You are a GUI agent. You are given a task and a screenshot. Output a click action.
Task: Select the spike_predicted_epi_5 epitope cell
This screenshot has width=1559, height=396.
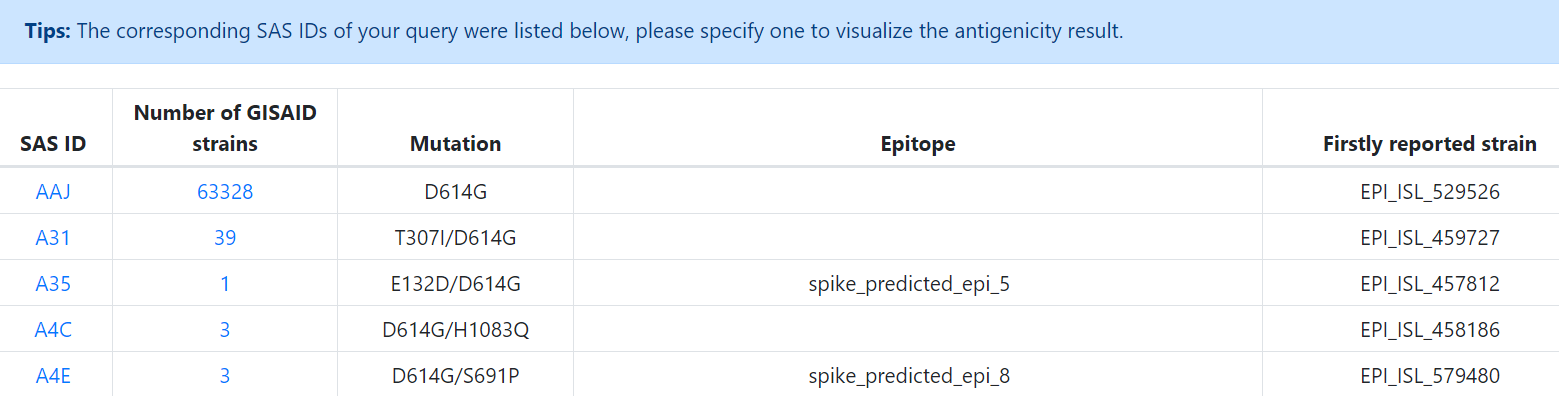[x=909, y=284]
